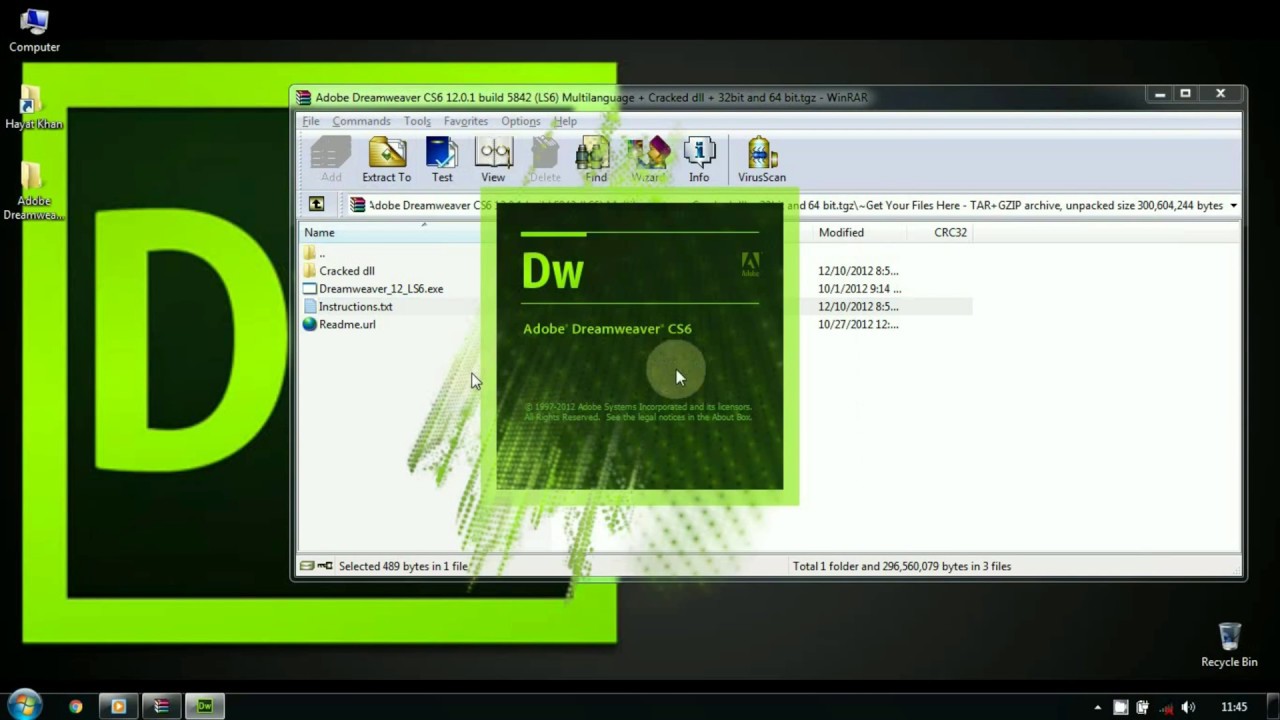Open the media player taskbar icon
The height and width of the screenshot is (720, 1280).
118,706
